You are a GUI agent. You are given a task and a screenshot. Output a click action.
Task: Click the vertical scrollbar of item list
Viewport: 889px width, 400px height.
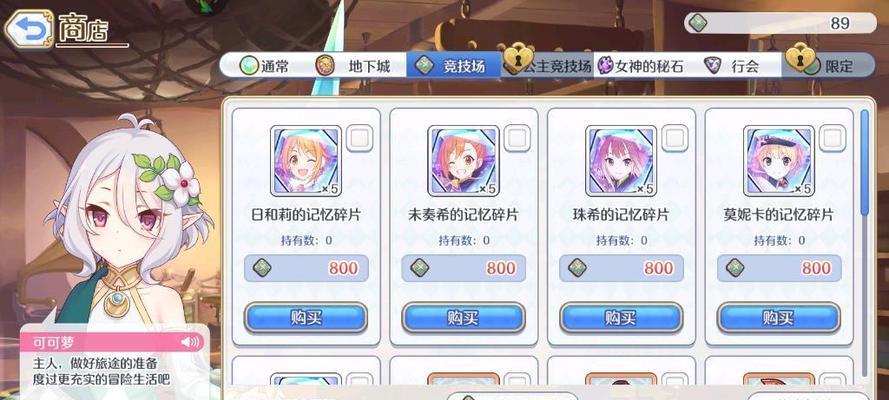tap(864, 244)
